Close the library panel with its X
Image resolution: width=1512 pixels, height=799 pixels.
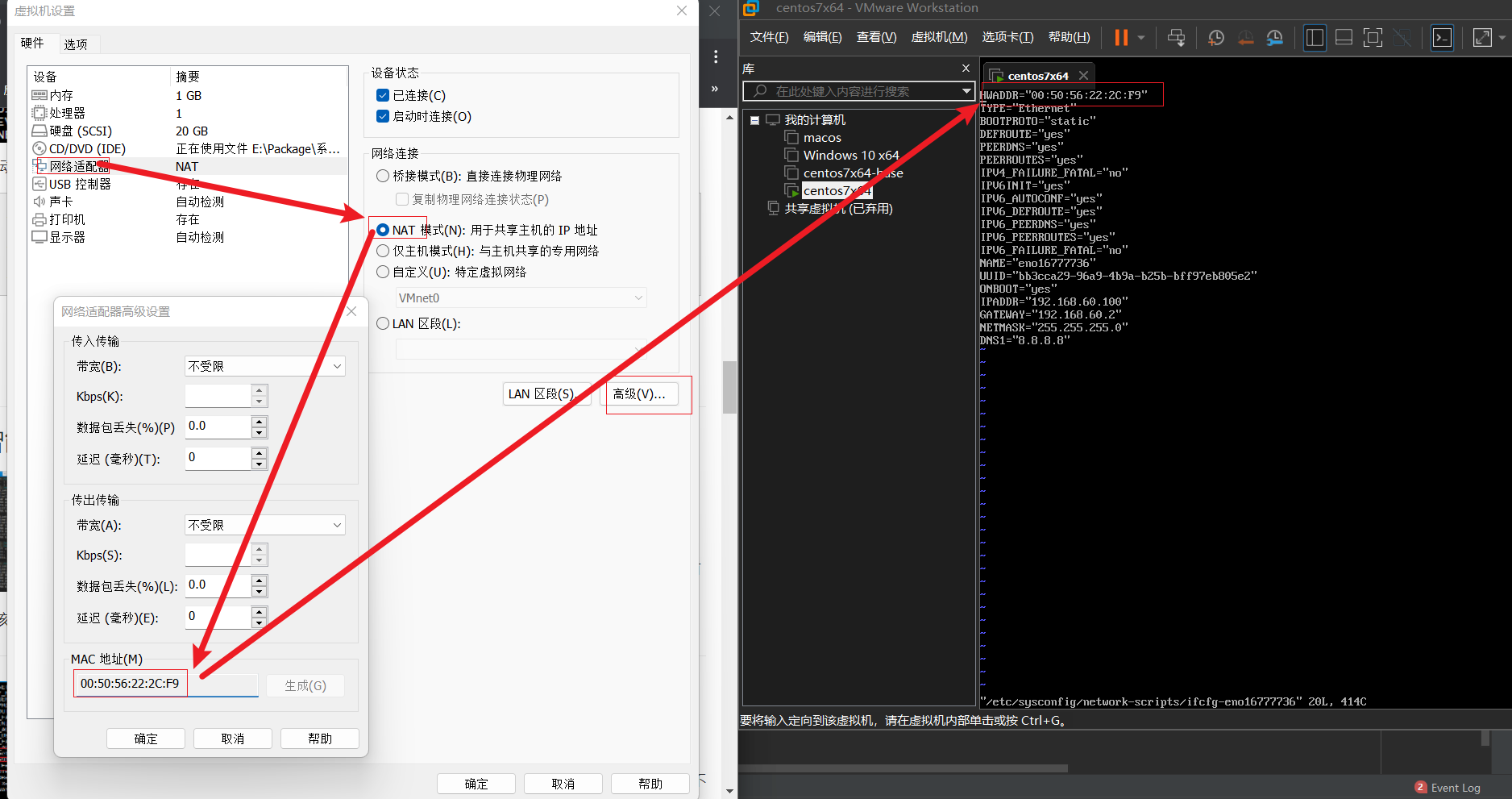[966, 68]
